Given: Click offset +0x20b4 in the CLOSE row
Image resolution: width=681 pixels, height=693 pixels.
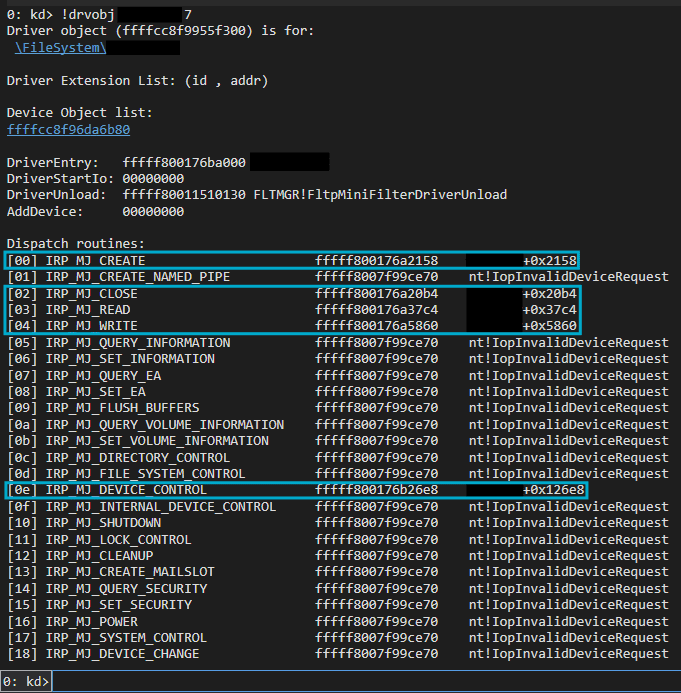Looking at the screenshot, I should [550, 293].
